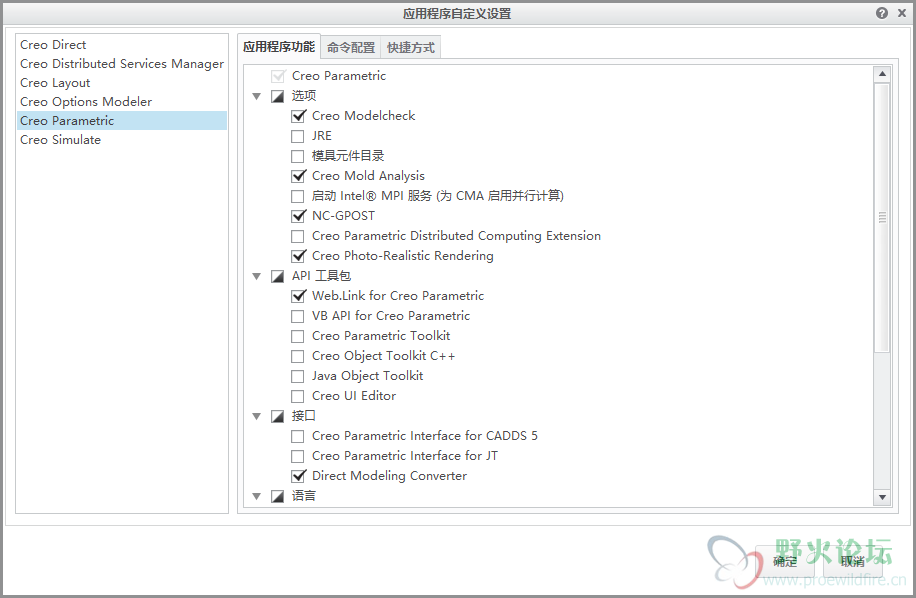Select Creo Simulate in application list
916x598 pixels.
coord(122,140)
